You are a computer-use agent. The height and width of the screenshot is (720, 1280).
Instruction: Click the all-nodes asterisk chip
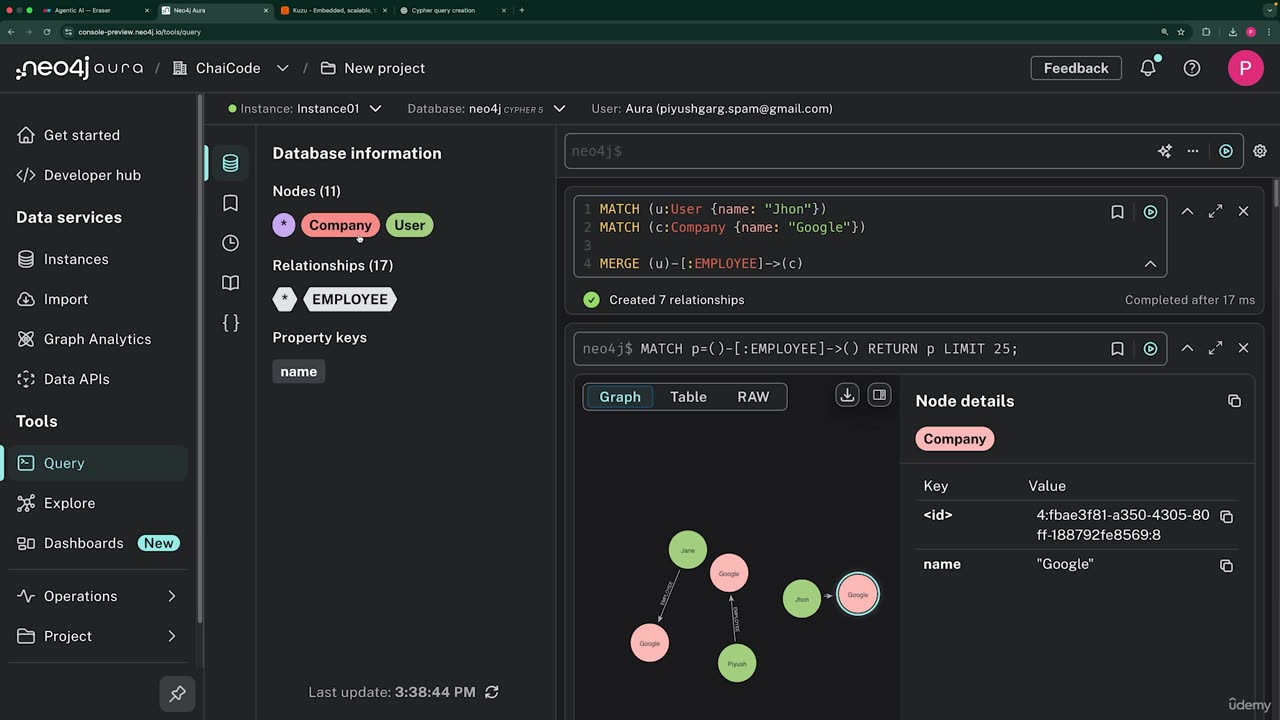tap(284, 225)
